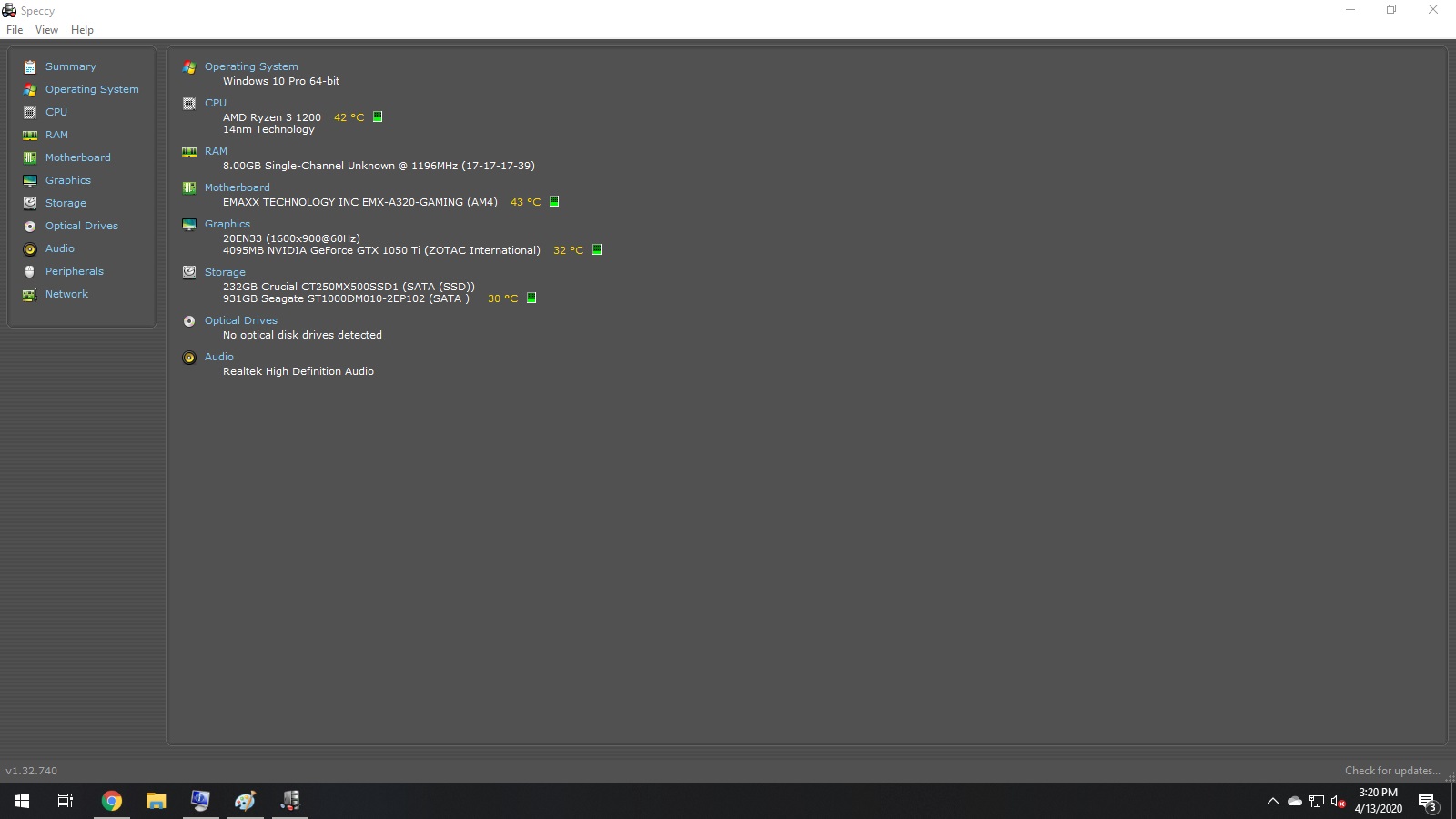Click the CPU icon beside the CPU heading
This screenshot has width=1456, height=819.
click(x=189, y=103)
